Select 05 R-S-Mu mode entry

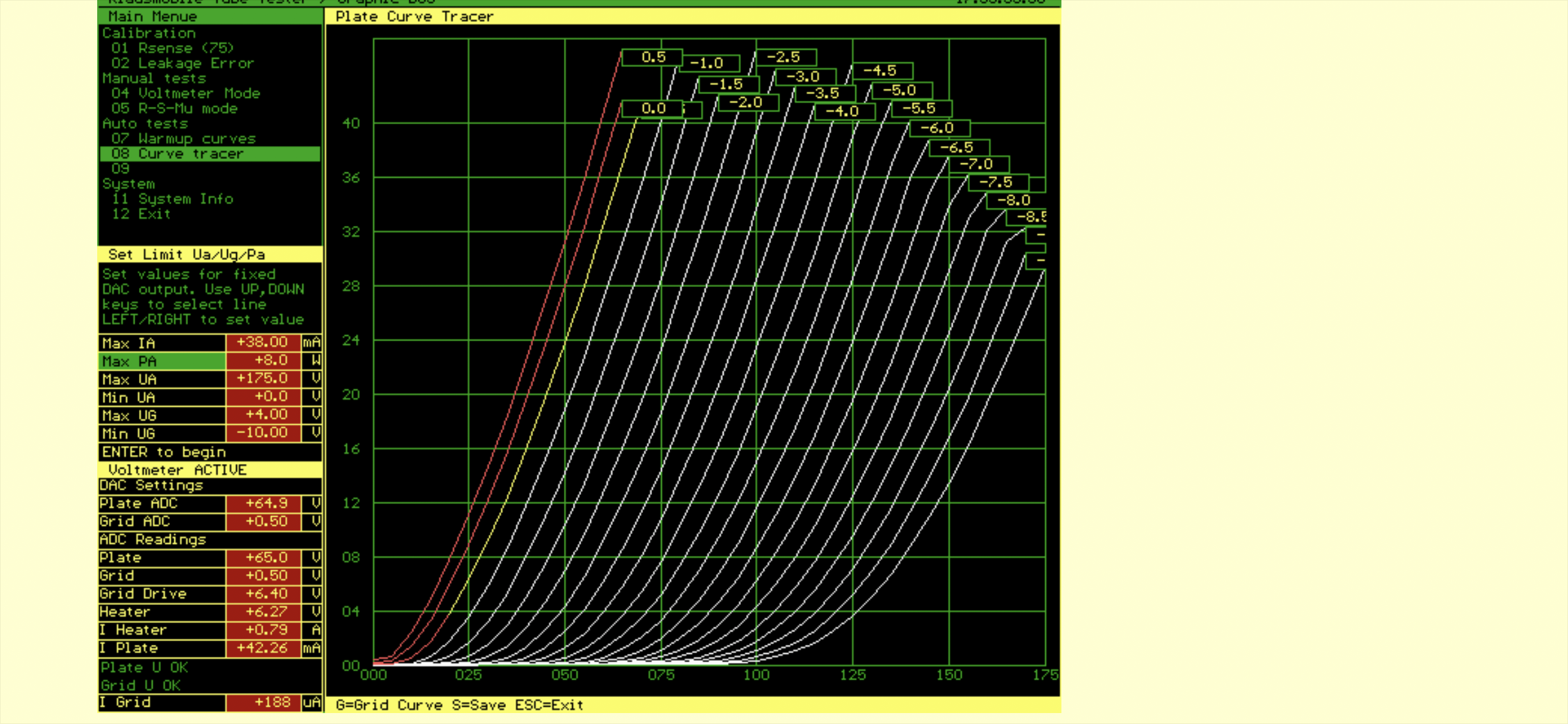coord(174,109)
